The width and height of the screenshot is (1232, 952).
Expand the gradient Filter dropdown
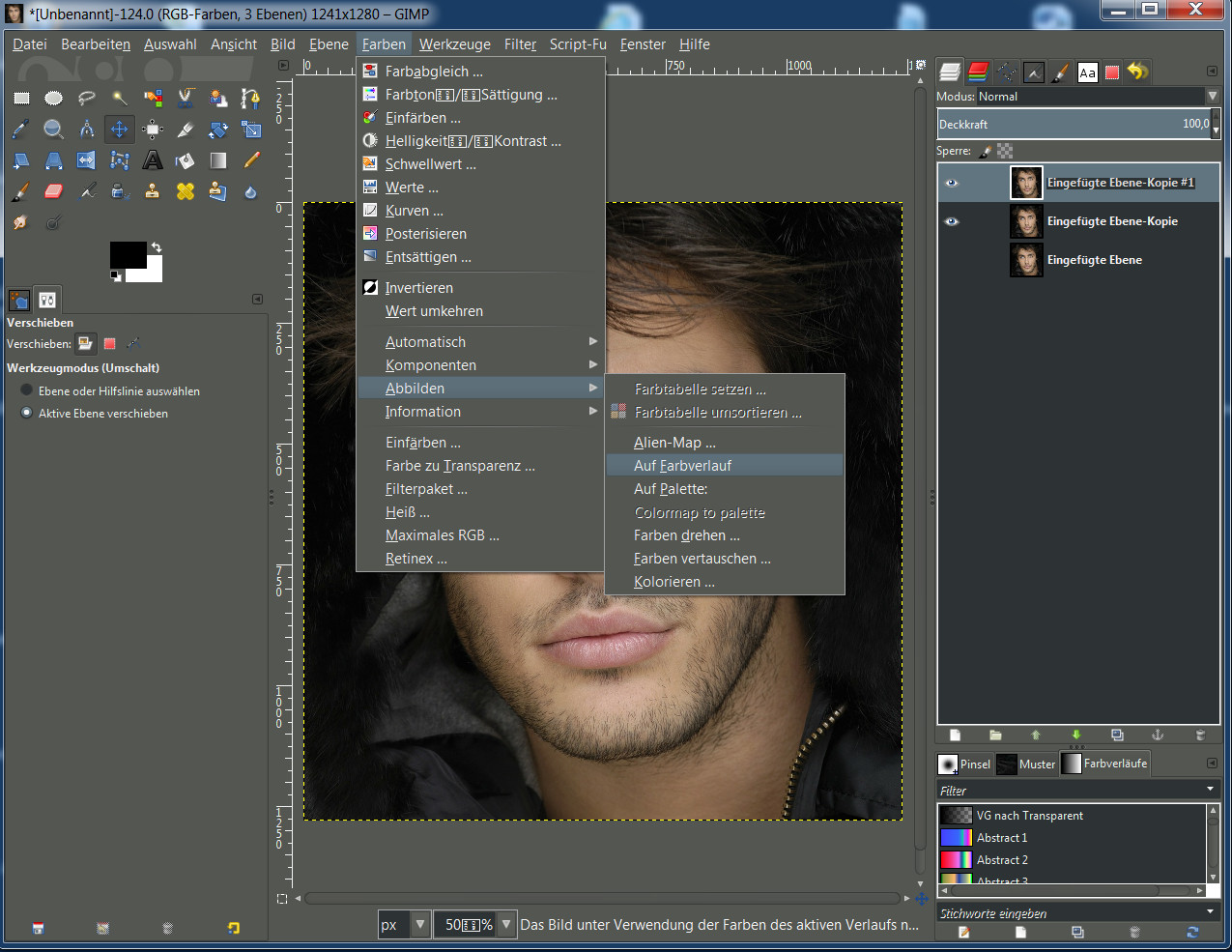tap(1210, 791)
